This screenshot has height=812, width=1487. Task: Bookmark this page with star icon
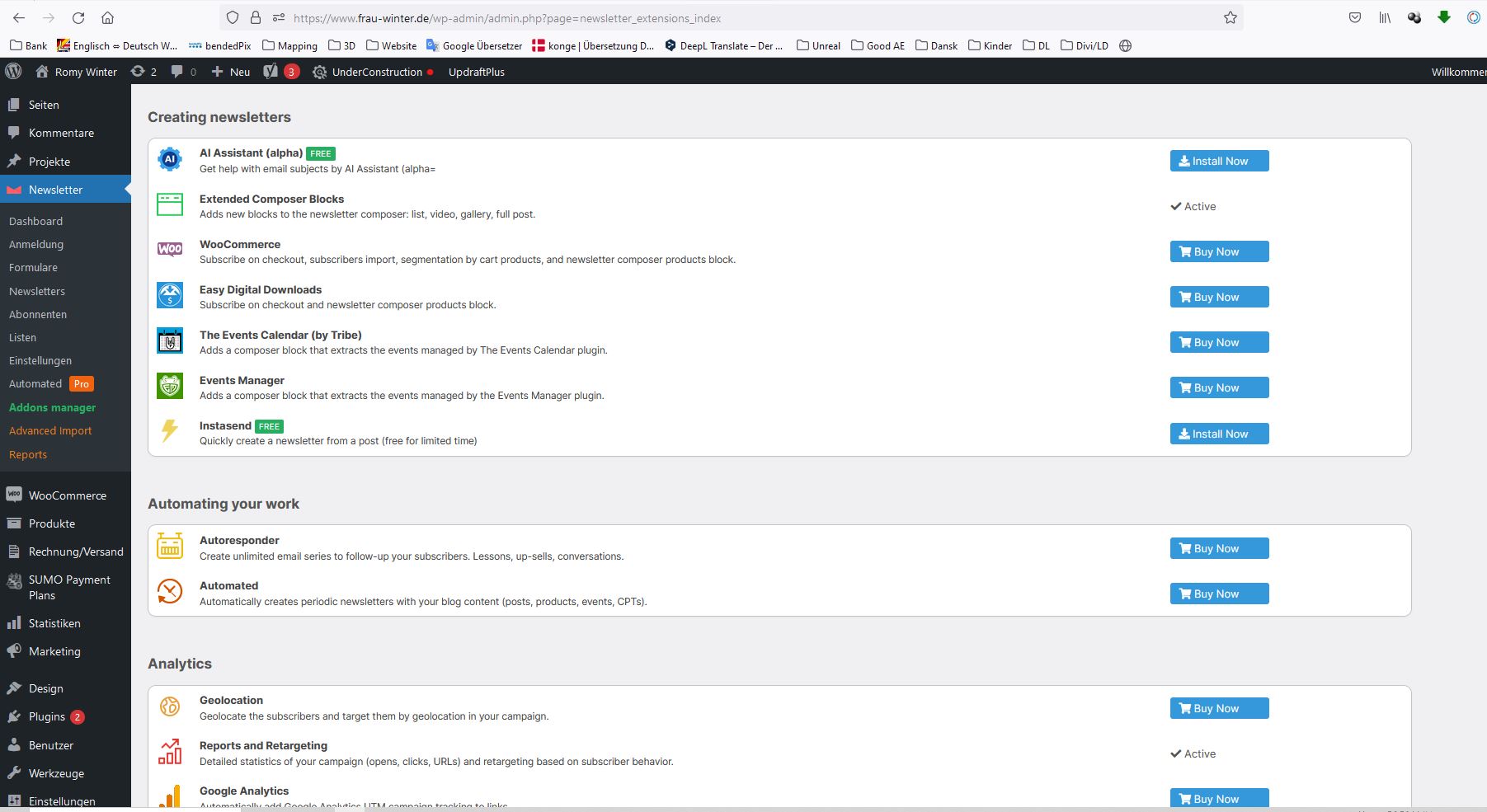pos(1230,17)
